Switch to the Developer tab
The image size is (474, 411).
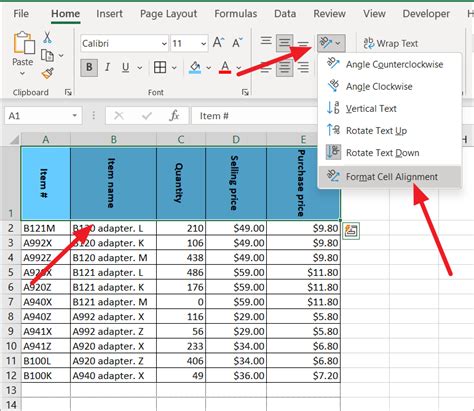point(426,14)
